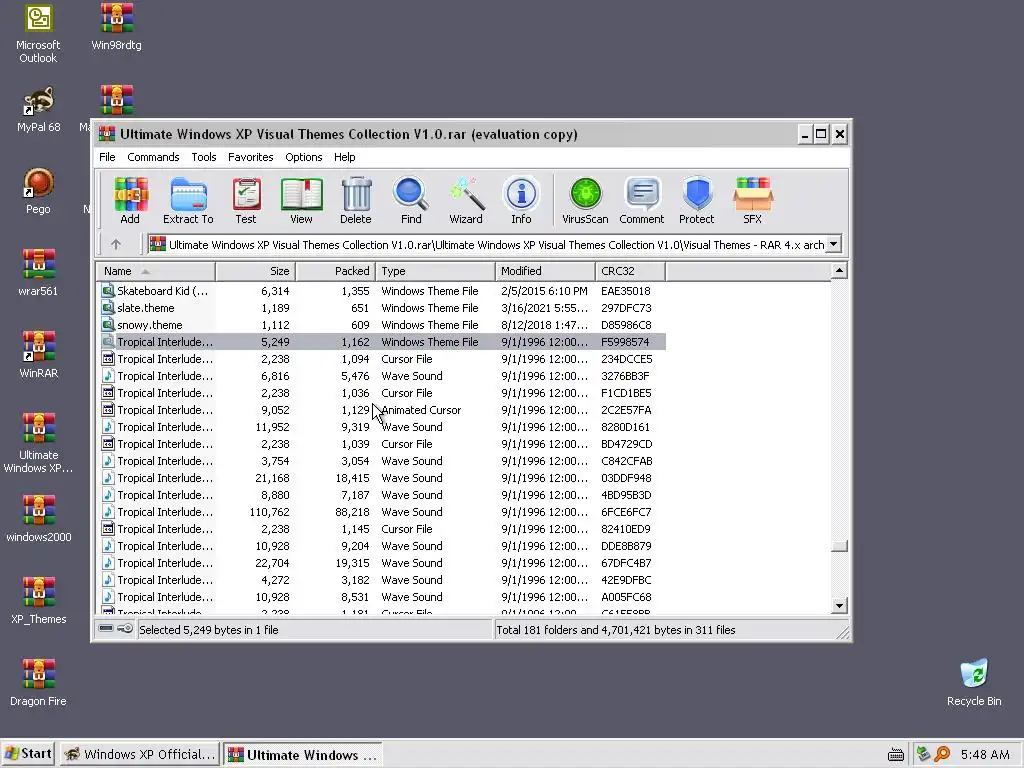Open Find with the magnifier icon
The image size is (1024, 768).
[411, 200]
